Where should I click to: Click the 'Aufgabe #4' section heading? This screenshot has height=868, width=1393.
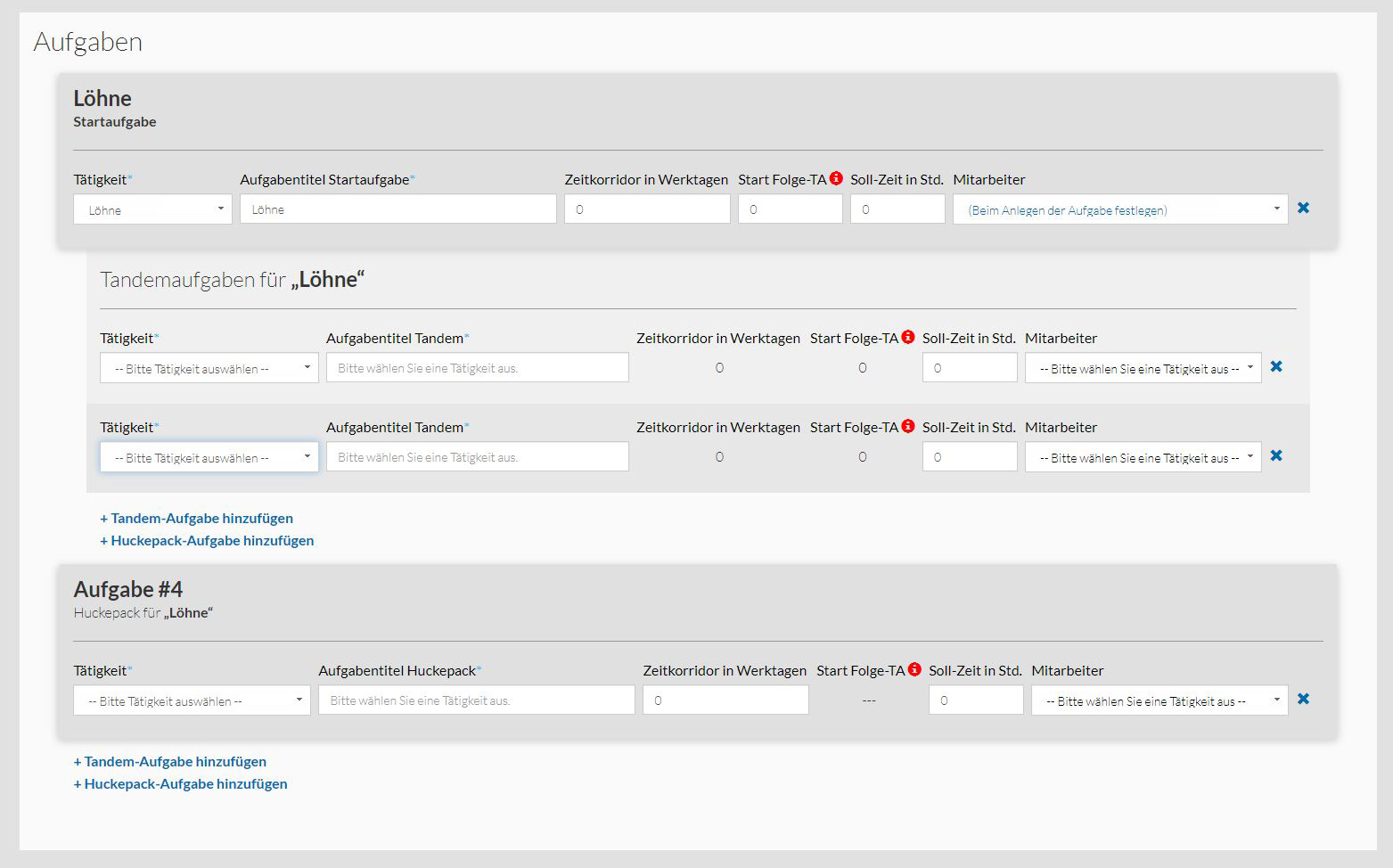tap(128, 589)
